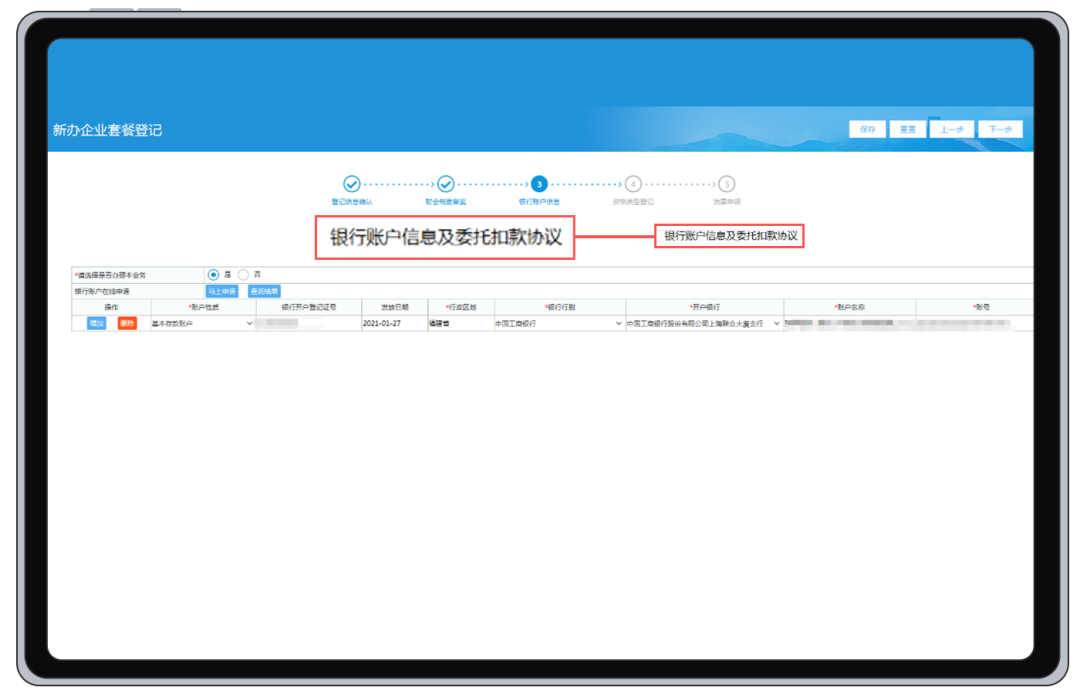Click the 行政区划 field in the row
The image size is (1080, 694).
[x=461, y=323]
